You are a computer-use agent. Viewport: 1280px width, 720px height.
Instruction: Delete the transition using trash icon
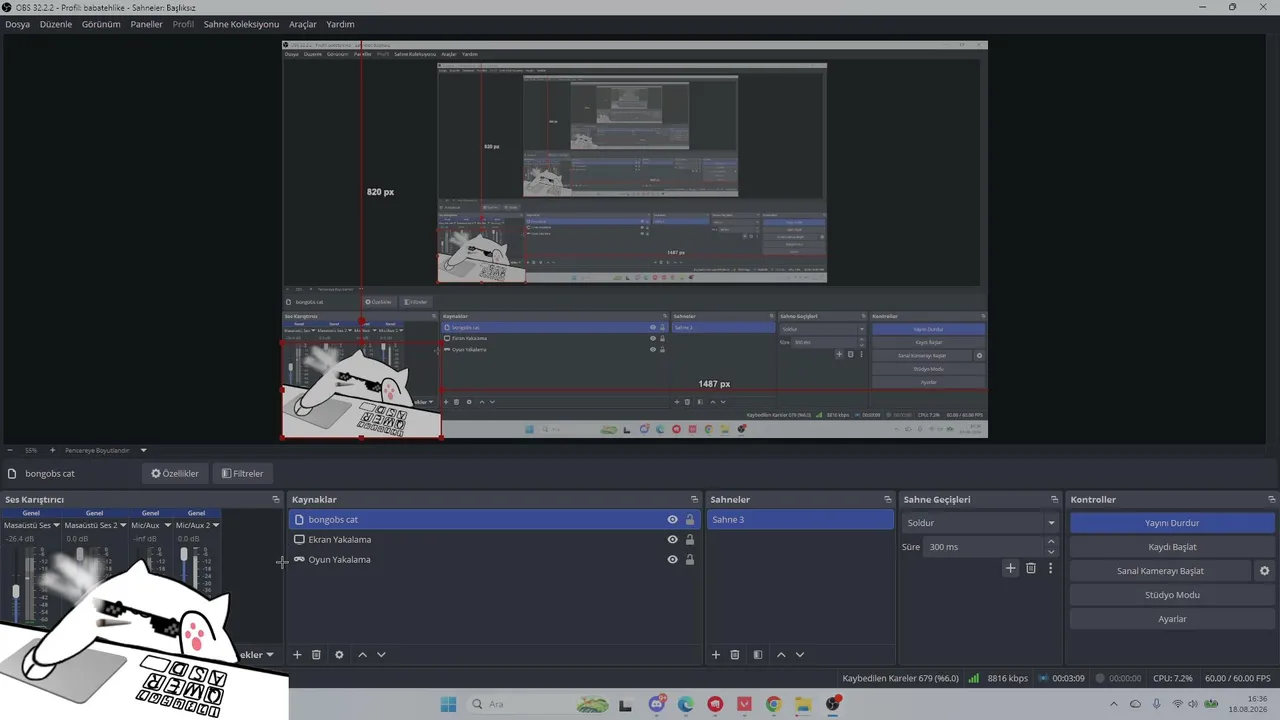[1031, 568]
